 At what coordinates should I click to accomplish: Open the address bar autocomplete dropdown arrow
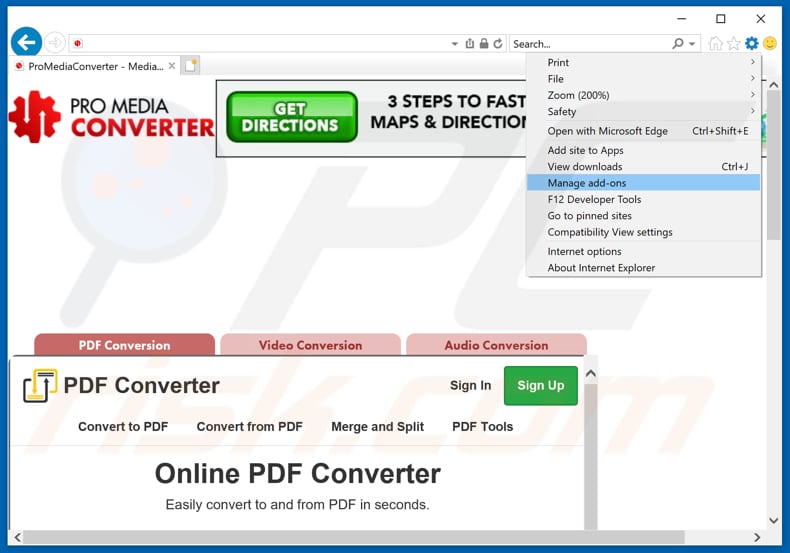pos(454,44)
